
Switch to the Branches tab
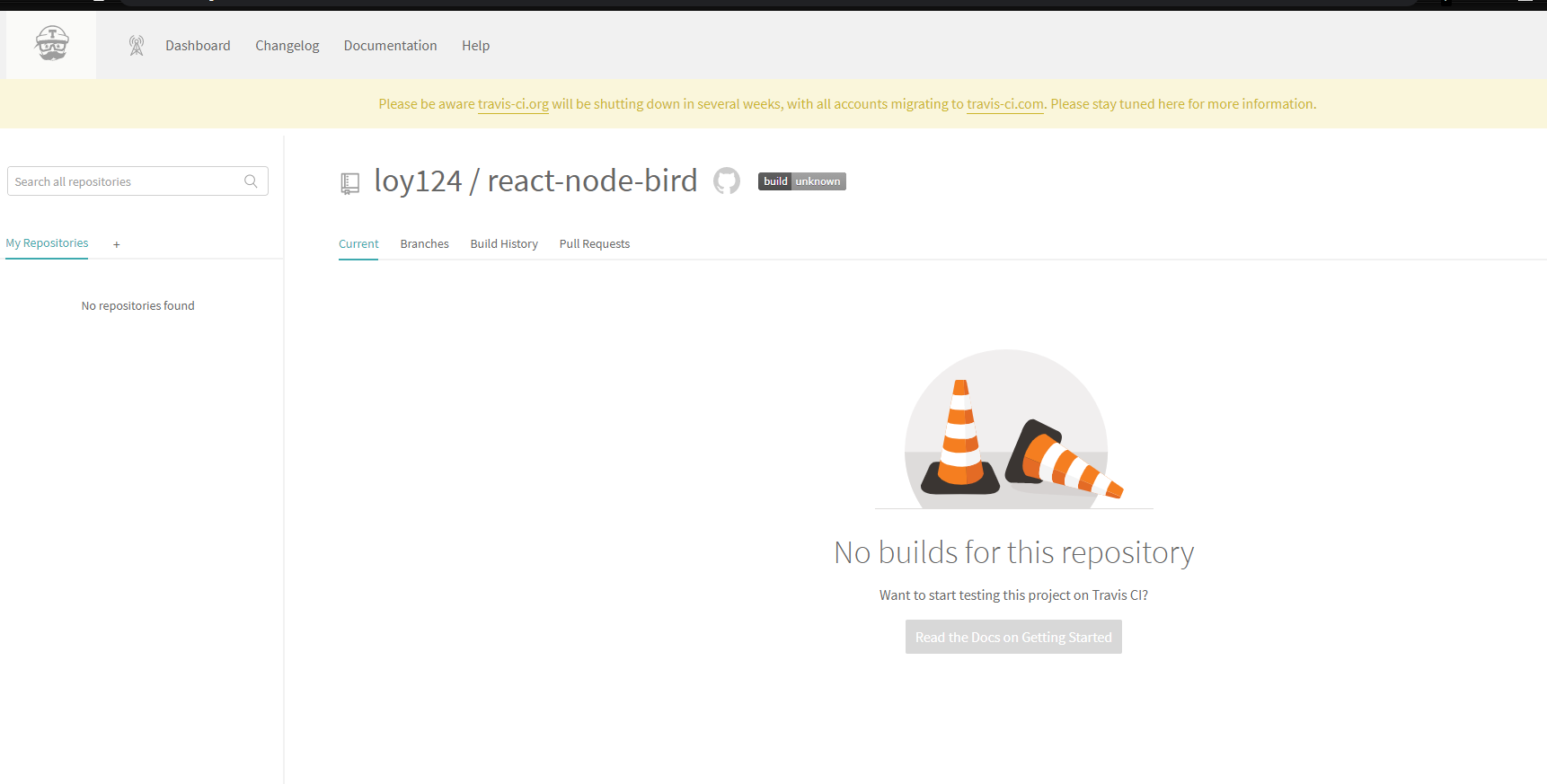(x=425, y=244)
